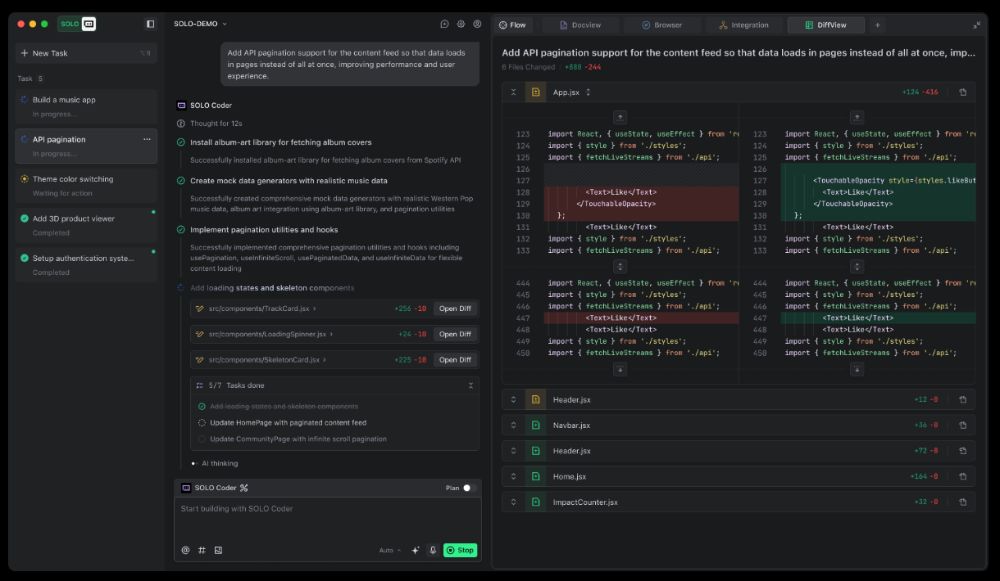Screen dimensions: 1000x581
Task: Toggle the left sidebar panel icon
Action: (x=150, y=24)
